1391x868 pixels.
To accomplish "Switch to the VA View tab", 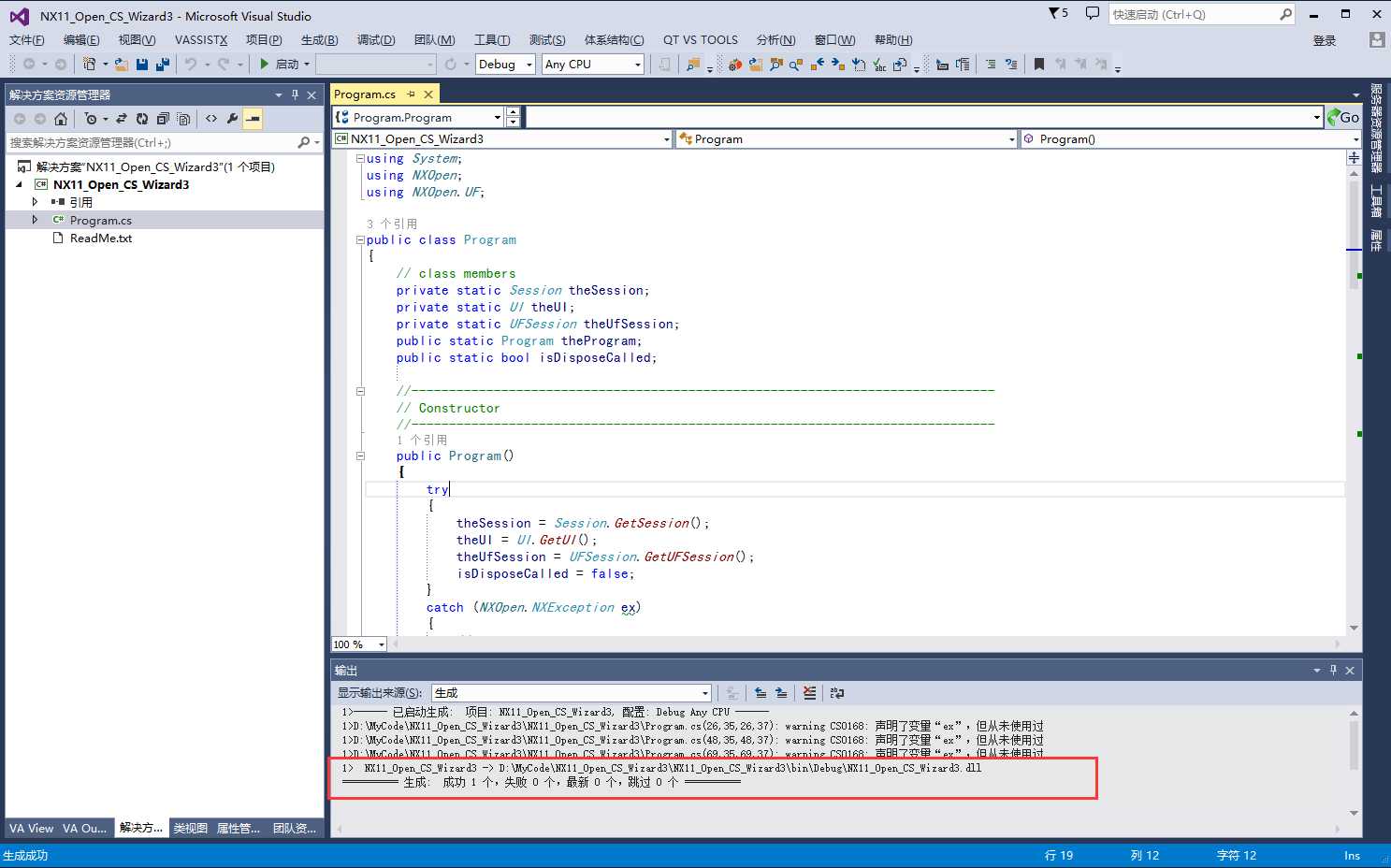I will (31, 828).
